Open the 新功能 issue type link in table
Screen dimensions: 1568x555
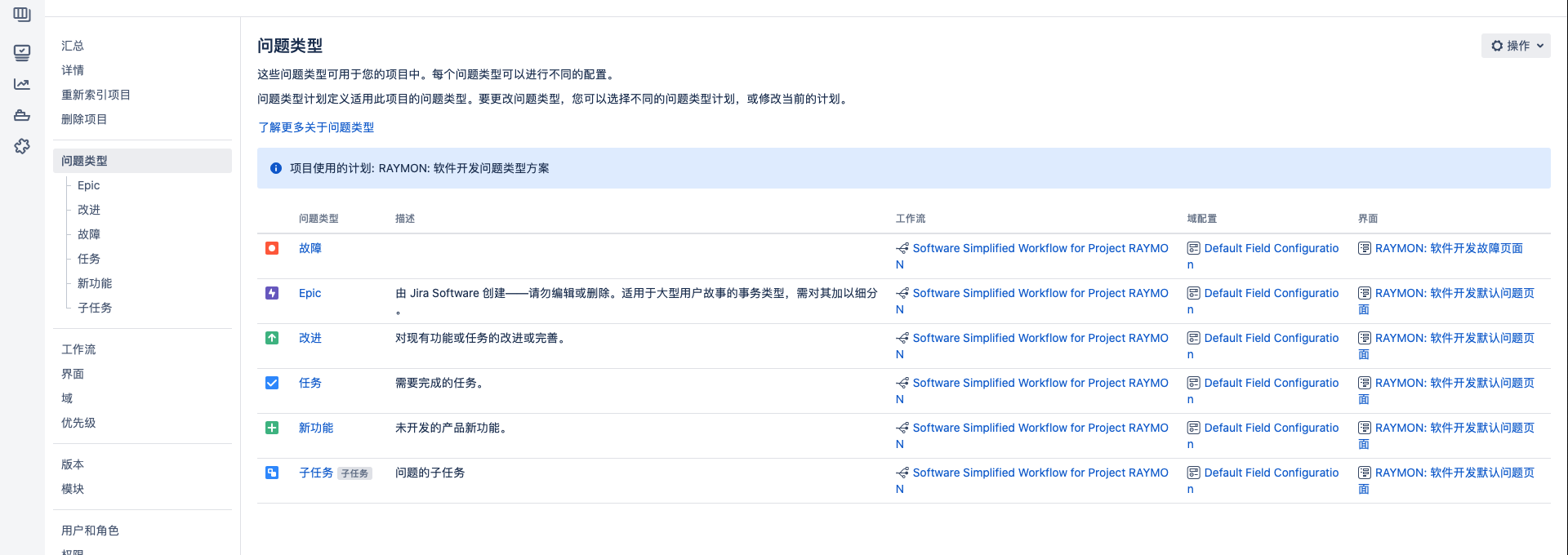(x=316, y=428)
